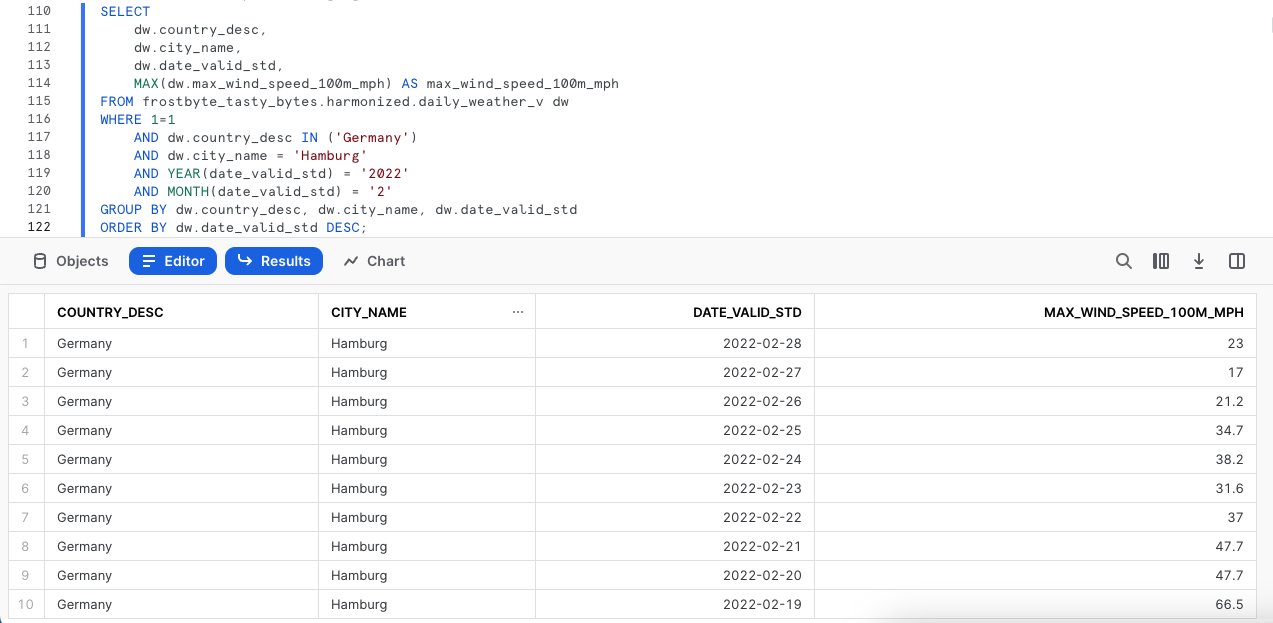Toggle the side panel layout icon
This screenshot has width=1273, height=623.
click(1237, 261)
